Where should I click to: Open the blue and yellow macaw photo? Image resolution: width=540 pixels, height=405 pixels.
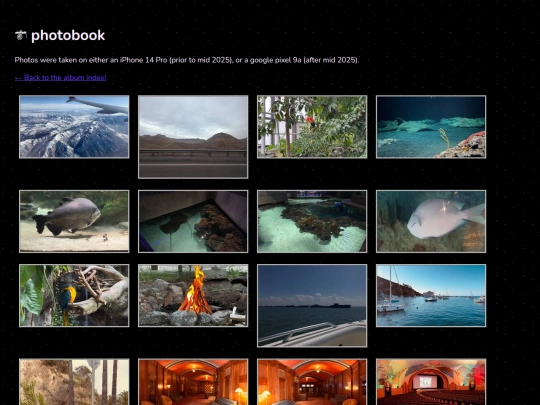click(74, 295)
